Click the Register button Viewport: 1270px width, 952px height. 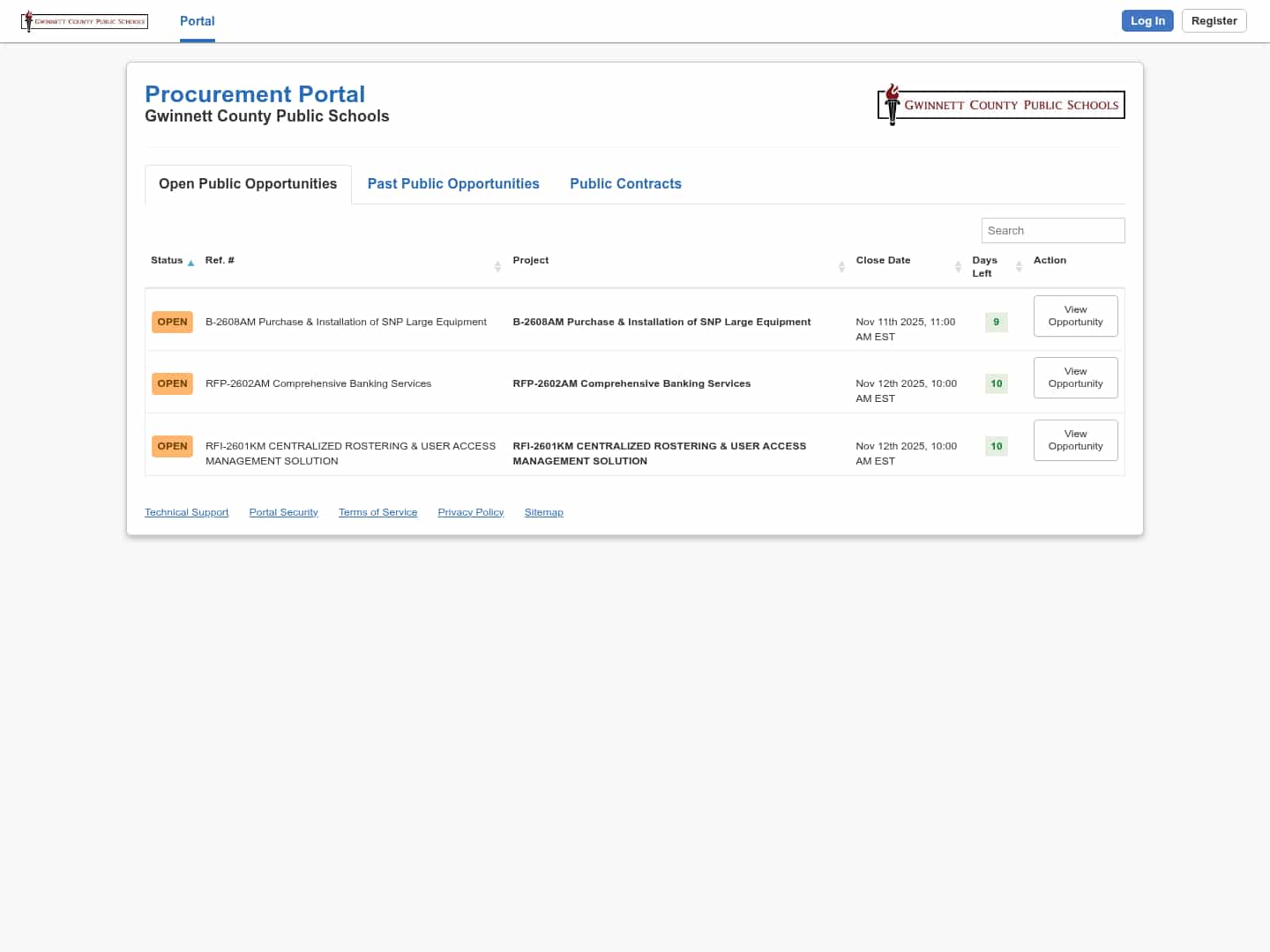1214,21
